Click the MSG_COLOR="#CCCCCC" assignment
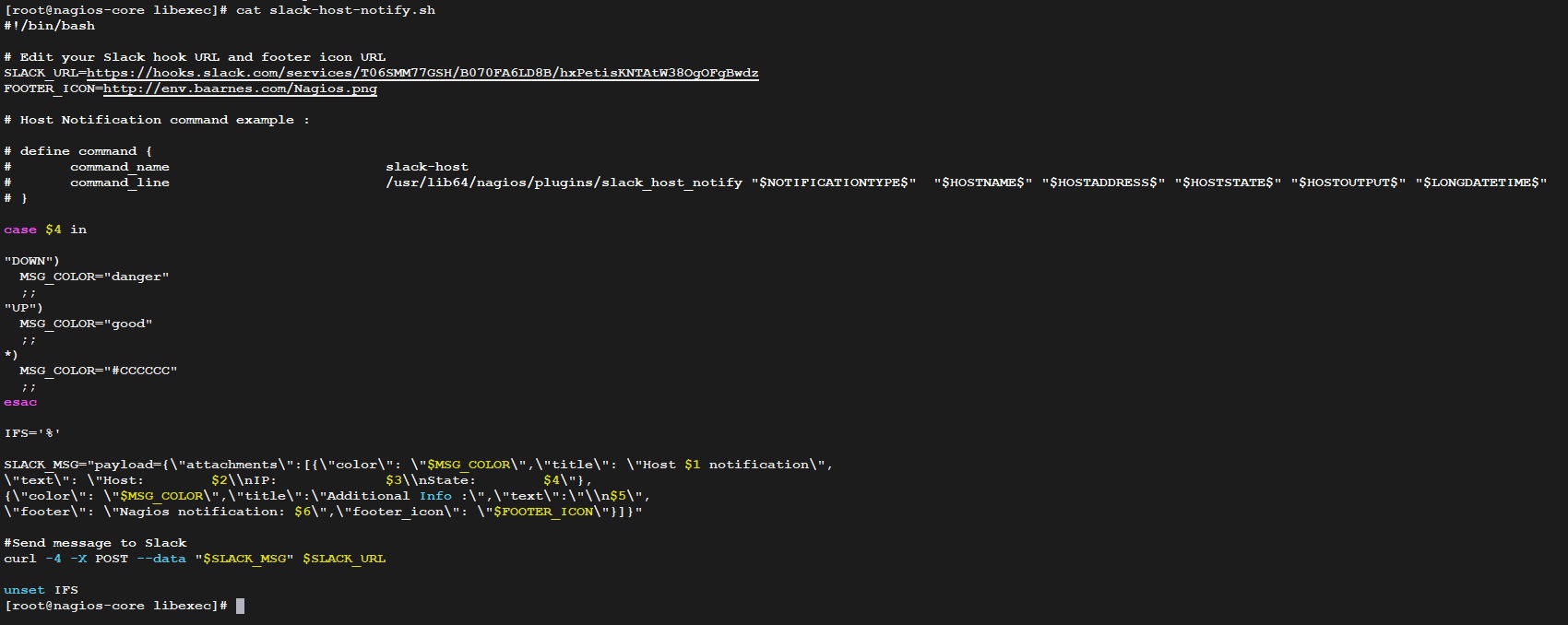The width and height of the screenshot is (1568, 625). [98, 371]
